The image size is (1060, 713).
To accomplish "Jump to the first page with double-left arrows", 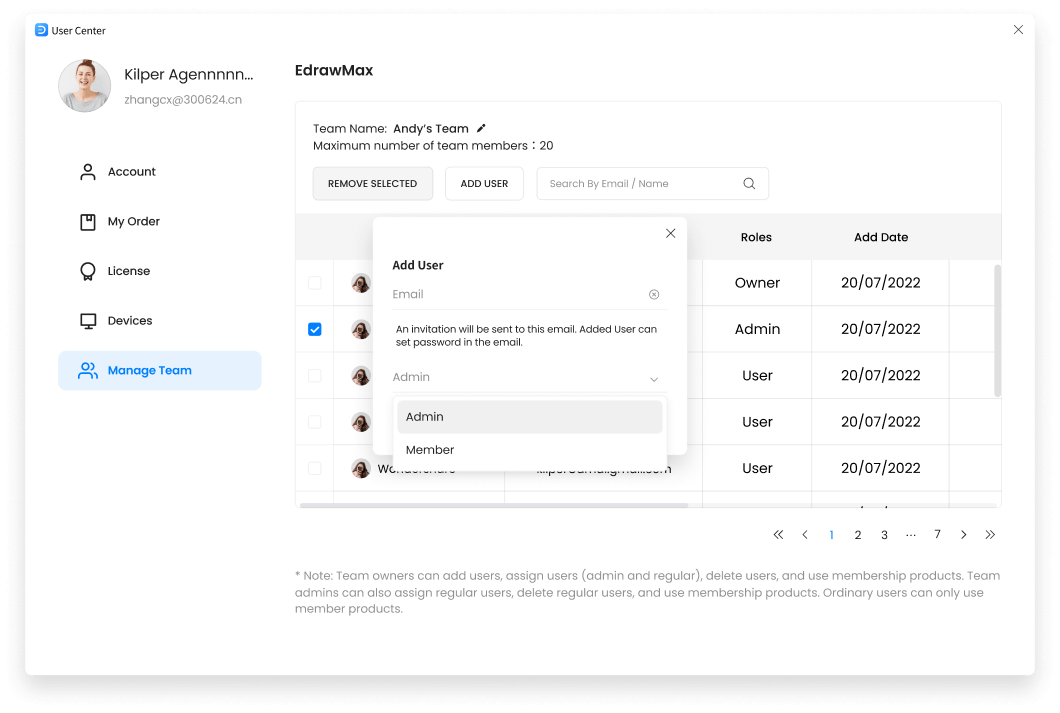I will [778, 535].
